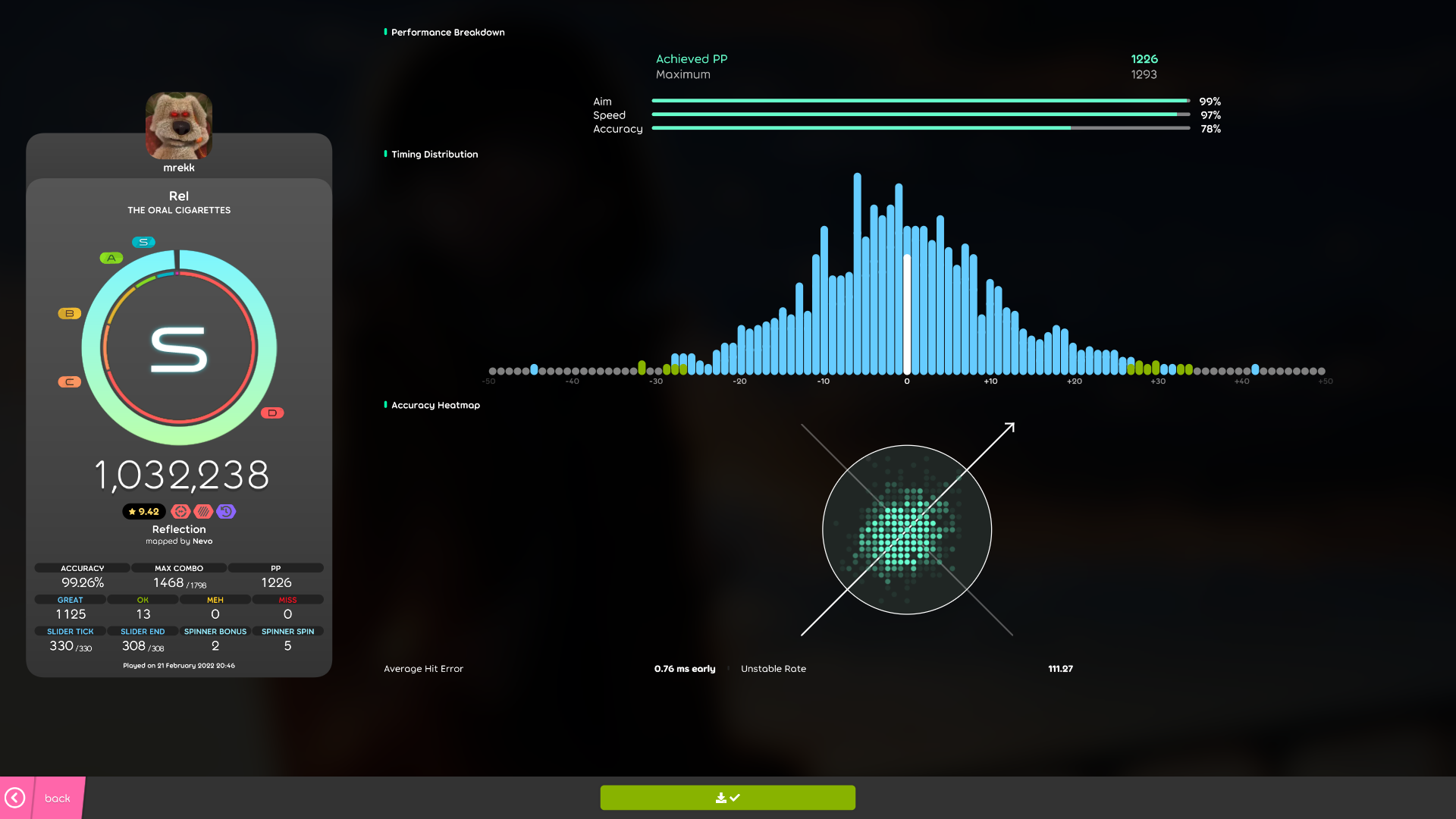The width and height of the screenshot is (1456, 819).
Task: Click the checkmark on the green replay button
Action: 735,797
